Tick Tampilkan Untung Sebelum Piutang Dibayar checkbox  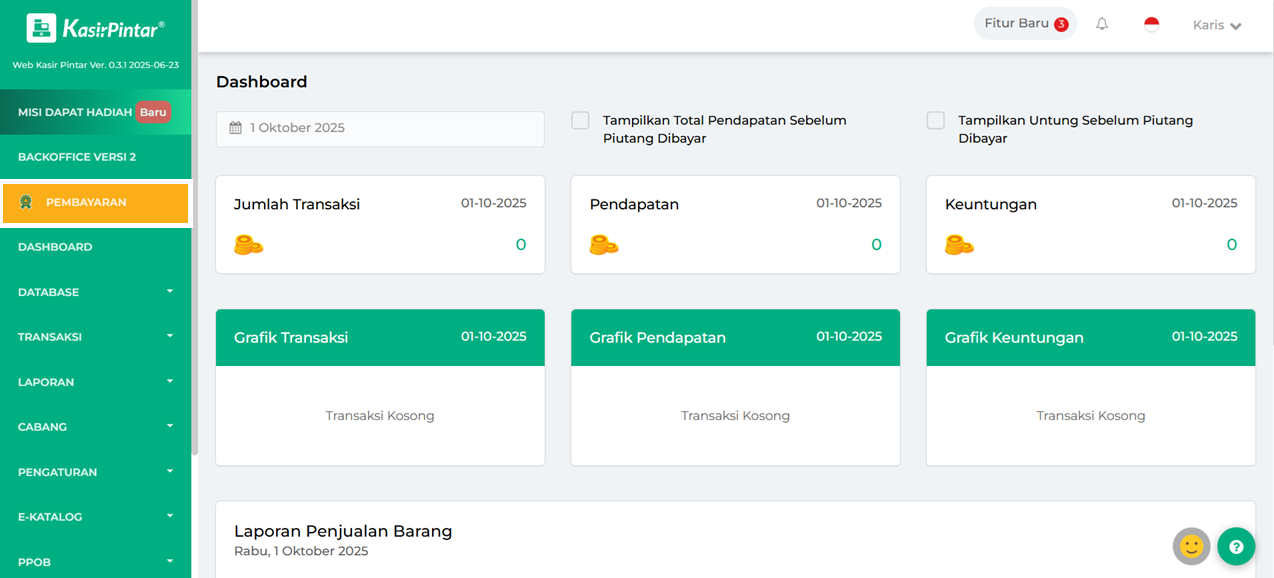[x=935, y=121]
